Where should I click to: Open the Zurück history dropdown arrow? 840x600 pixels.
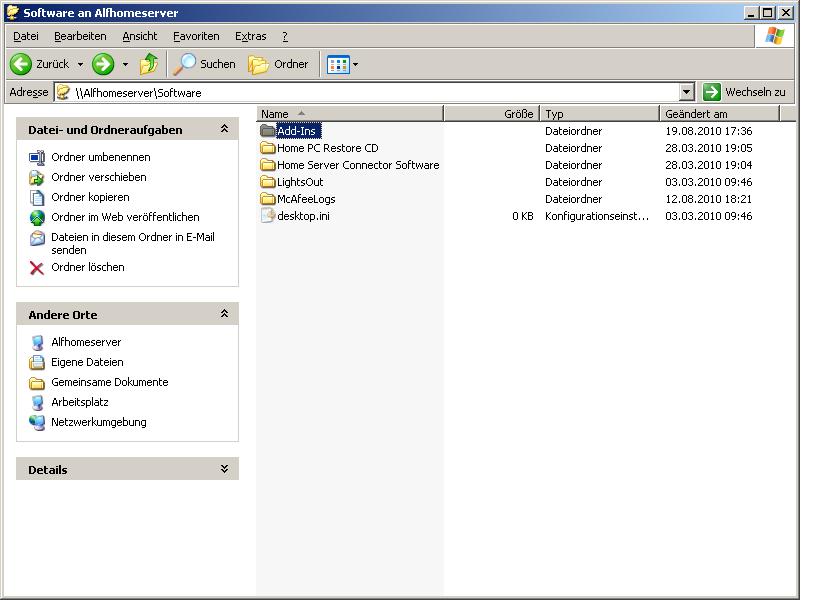pos(81,65)
